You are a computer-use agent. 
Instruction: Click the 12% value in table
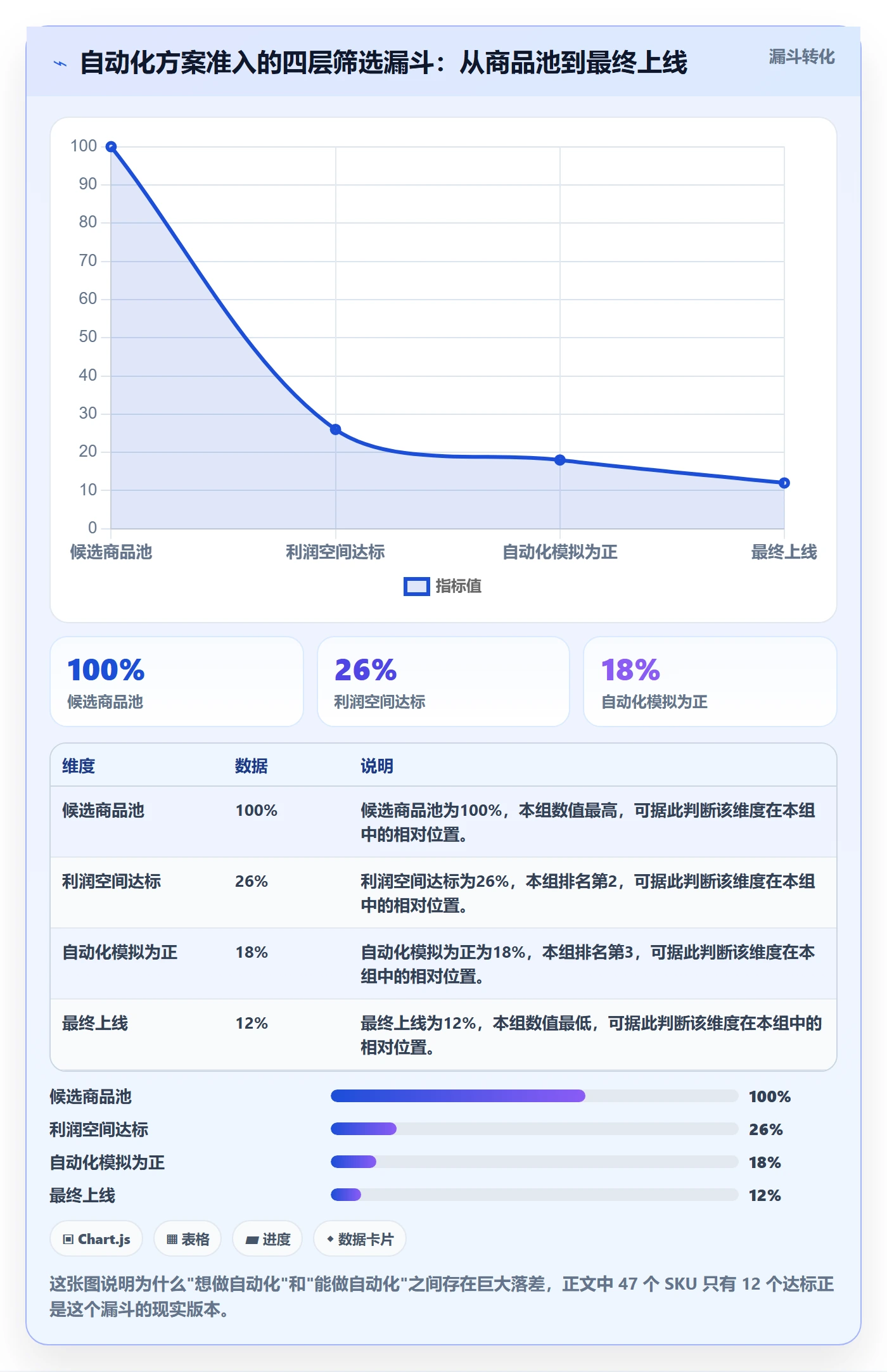[252, 1024]
